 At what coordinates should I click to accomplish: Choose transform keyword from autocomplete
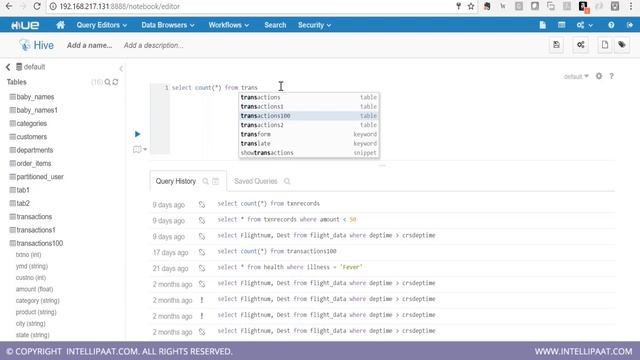click(309, 134)
